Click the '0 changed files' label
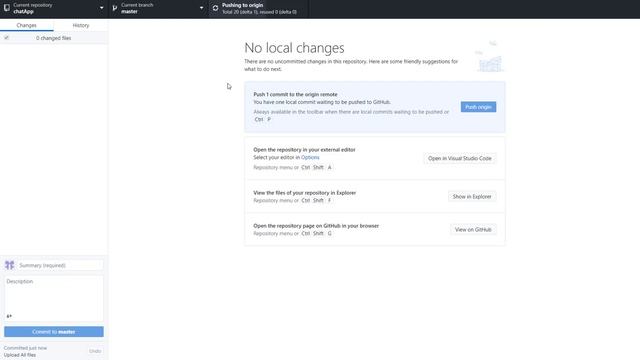Screen dimensions: 640x360 53,38
